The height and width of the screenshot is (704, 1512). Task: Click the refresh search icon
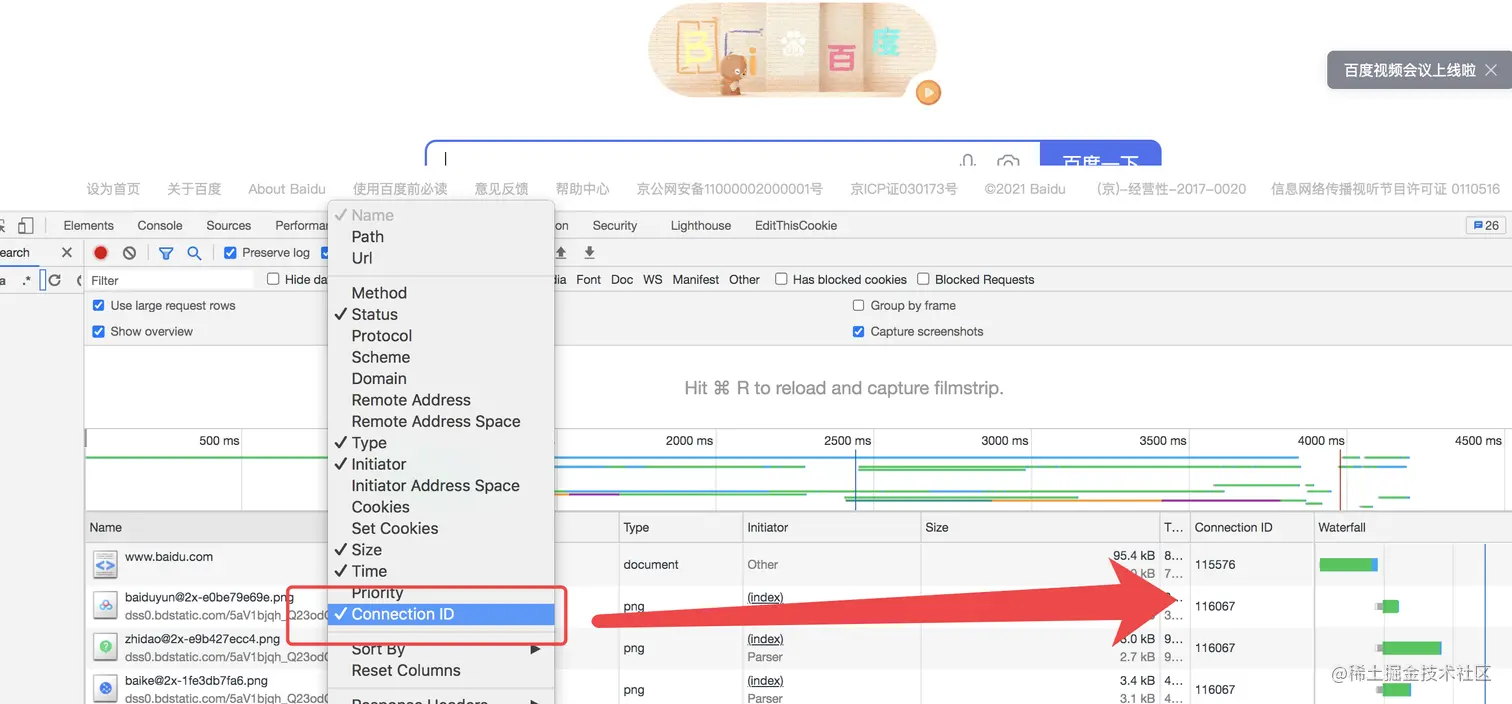click(55, 281)
